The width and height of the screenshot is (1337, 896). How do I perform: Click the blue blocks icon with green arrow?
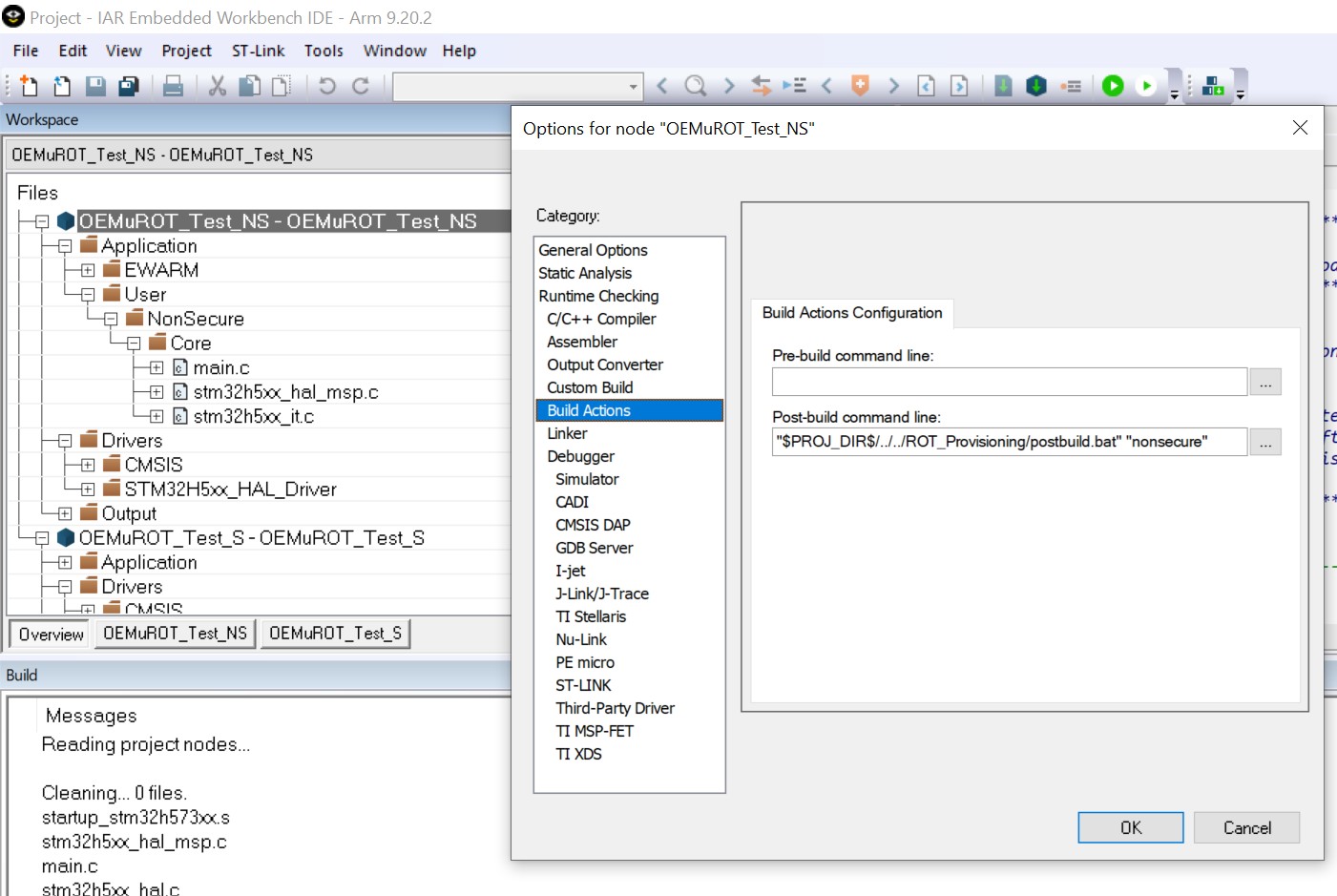[1213, 86]
